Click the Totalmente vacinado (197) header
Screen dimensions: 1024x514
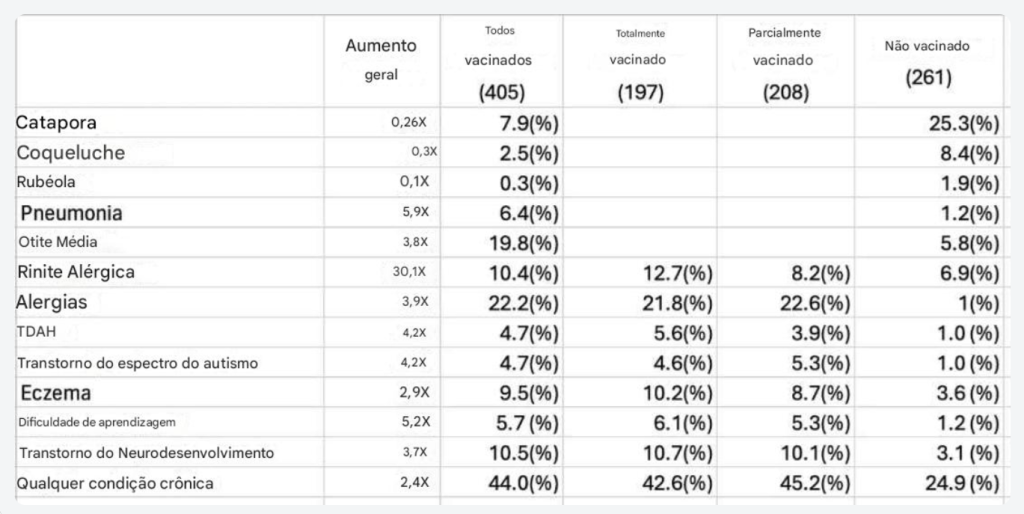640,63
